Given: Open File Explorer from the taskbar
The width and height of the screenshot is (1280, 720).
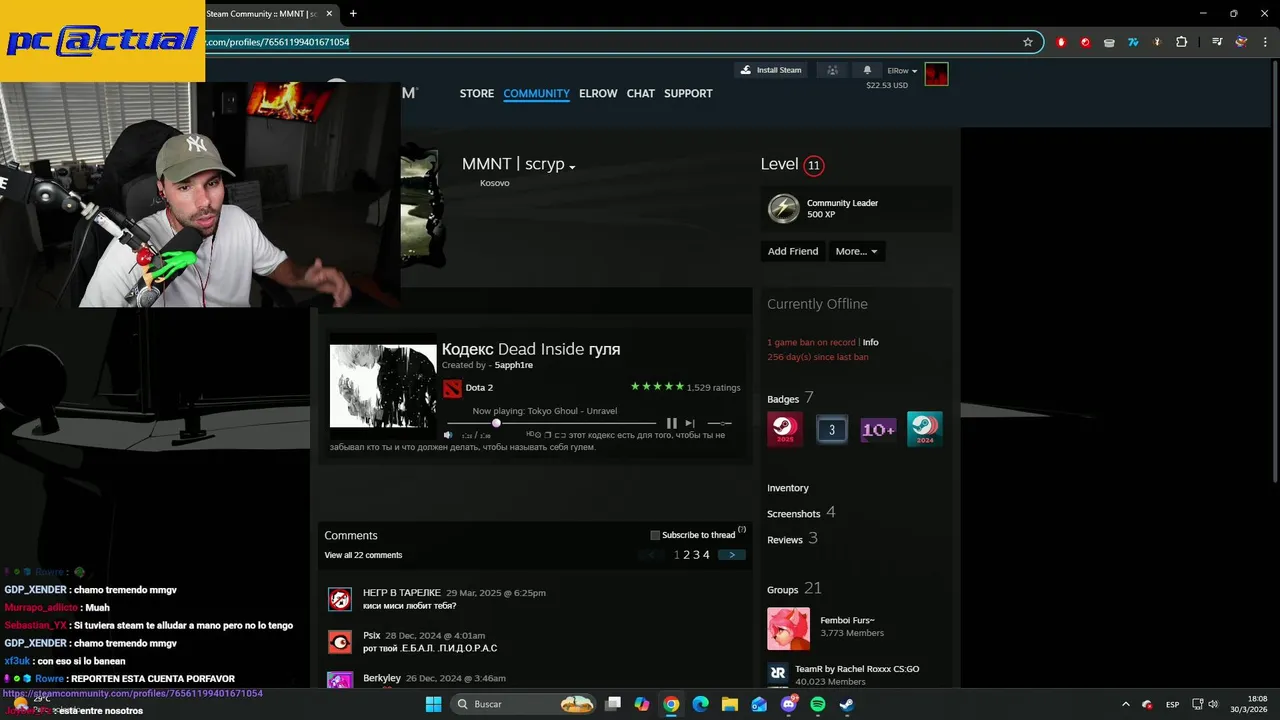Looking at the screenshot, I should point(730,704).
